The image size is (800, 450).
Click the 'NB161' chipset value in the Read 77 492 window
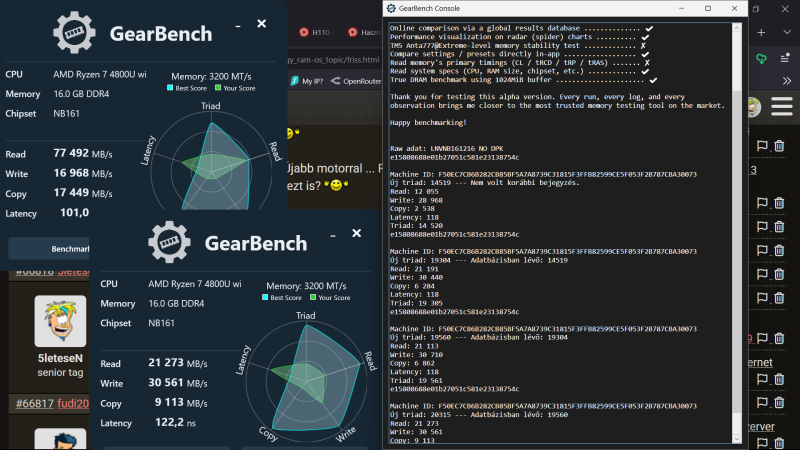(66, 113)
